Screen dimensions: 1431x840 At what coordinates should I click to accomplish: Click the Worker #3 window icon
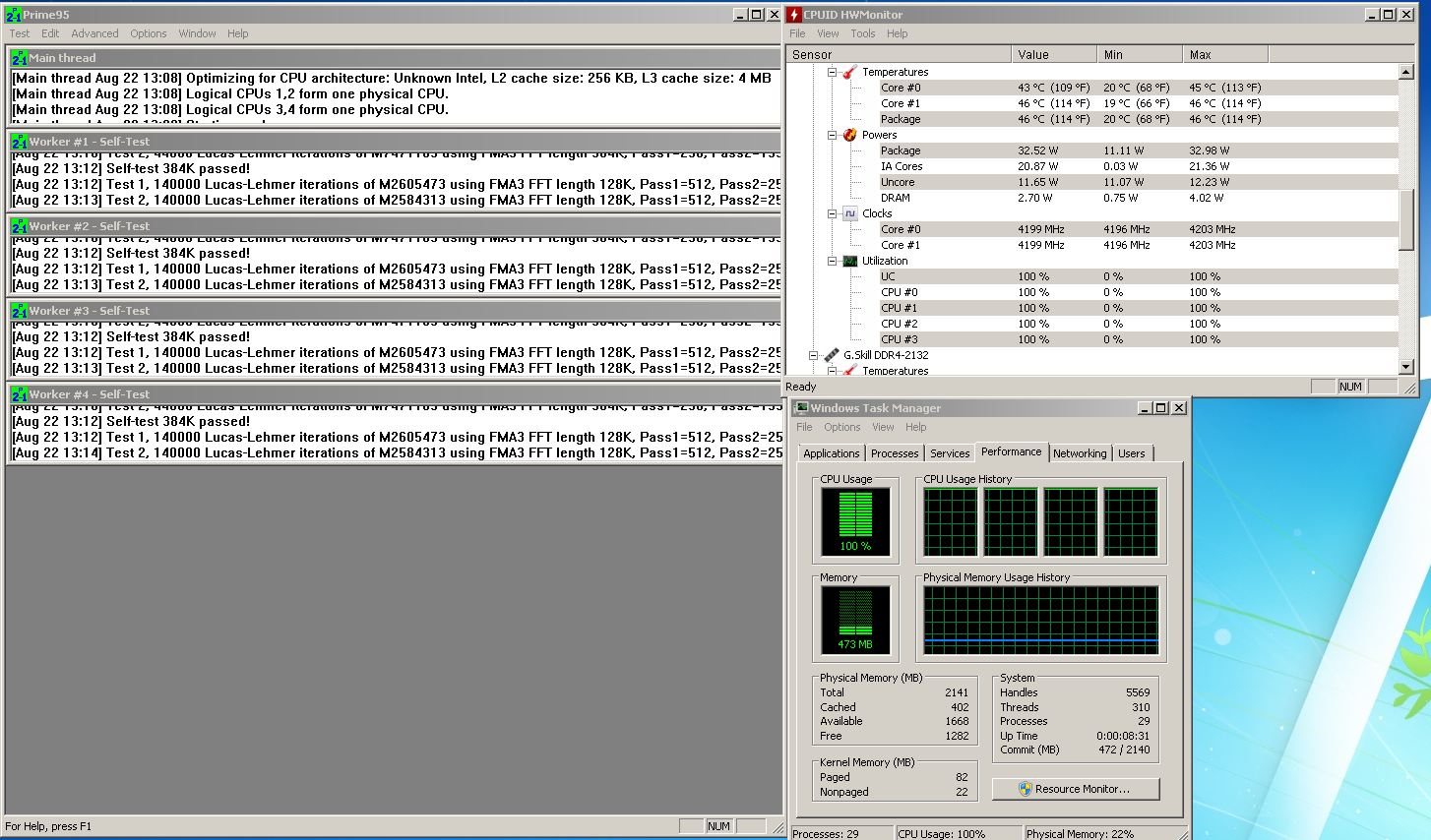click(20, 311)
